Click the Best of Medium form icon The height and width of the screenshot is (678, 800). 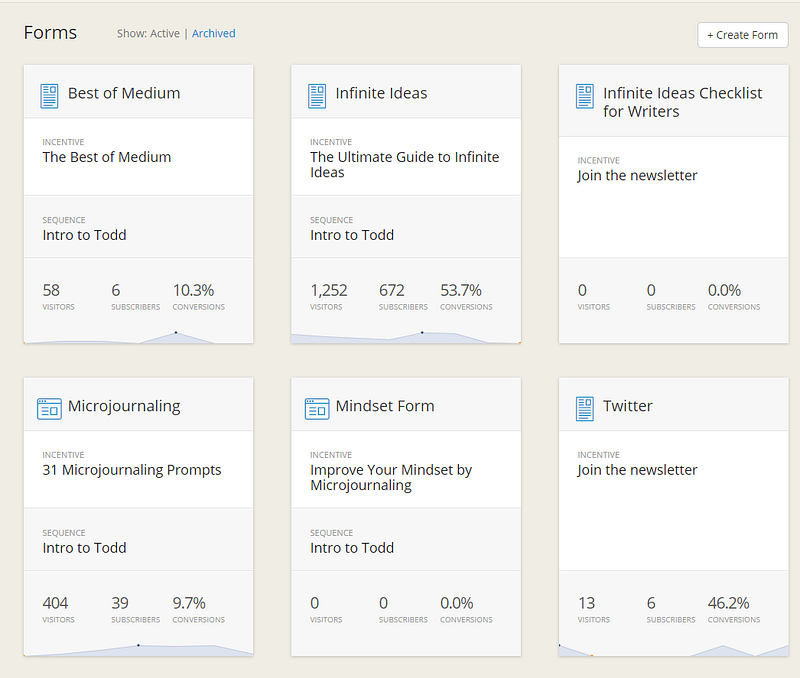click(49, 96)
